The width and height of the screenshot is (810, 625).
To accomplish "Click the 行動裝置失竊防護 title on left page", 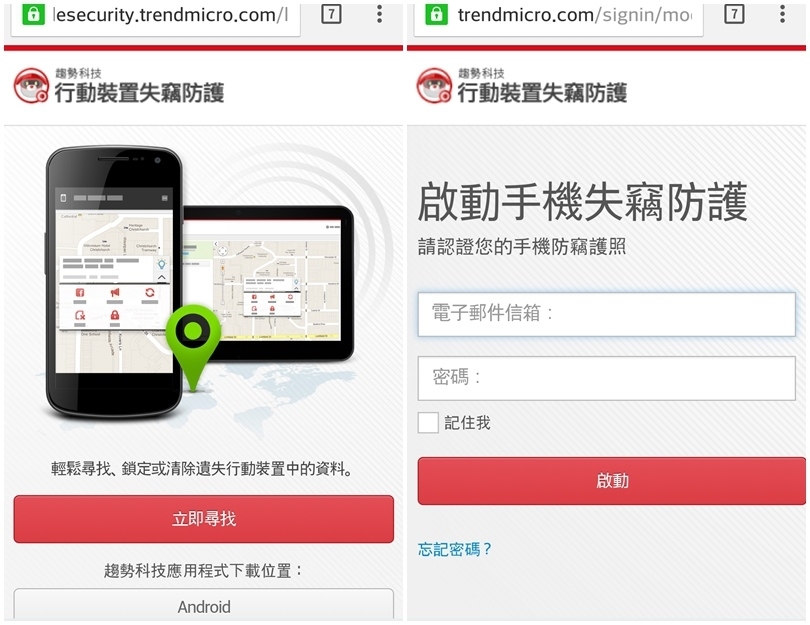I will (139, 93).
